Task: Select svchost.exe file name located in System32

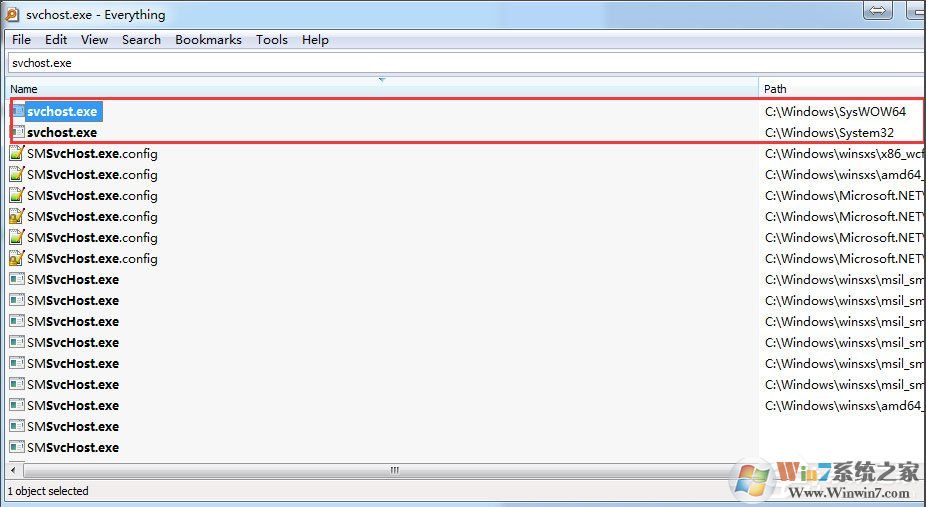Action: [62, 133]
